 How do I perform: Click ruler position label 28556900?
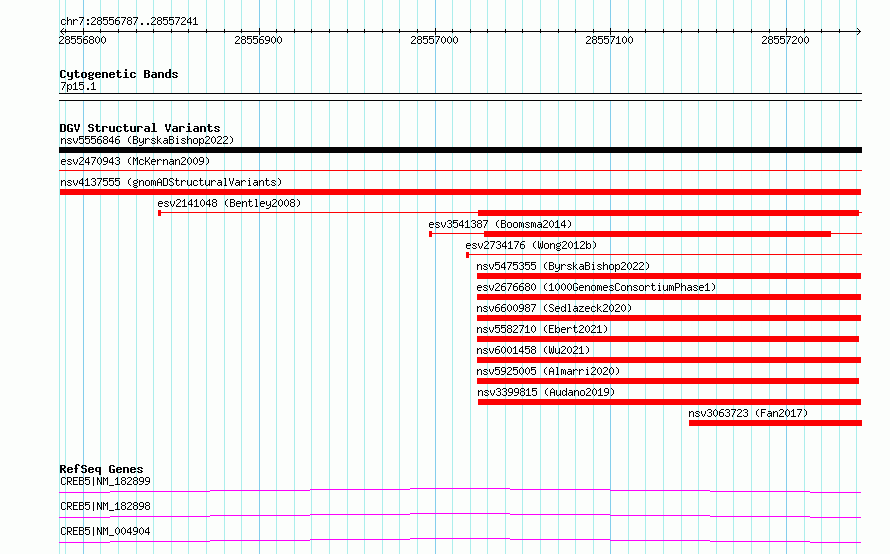click(258, 40)
